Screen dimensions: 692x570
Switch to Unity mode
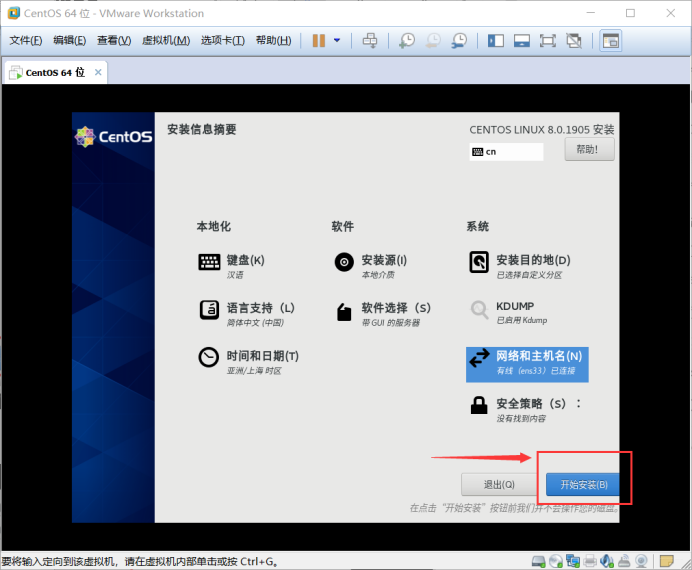coord(574,41)
